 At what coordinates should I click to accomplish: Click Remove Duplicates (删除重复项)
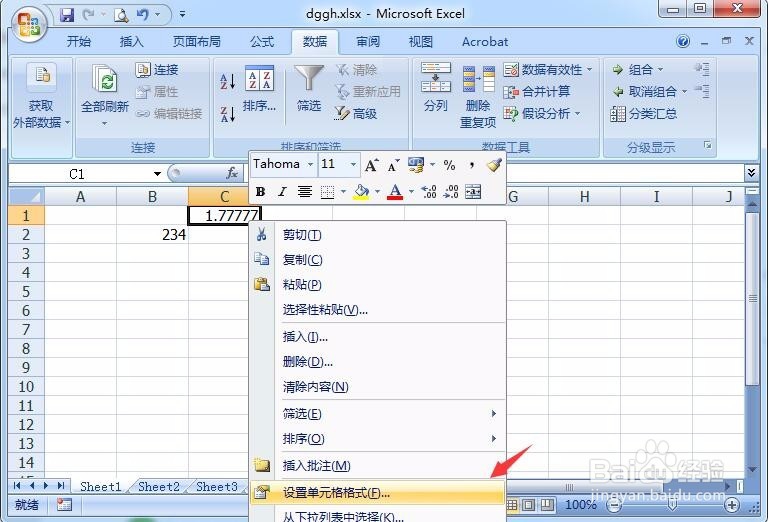tap(478, 96)
